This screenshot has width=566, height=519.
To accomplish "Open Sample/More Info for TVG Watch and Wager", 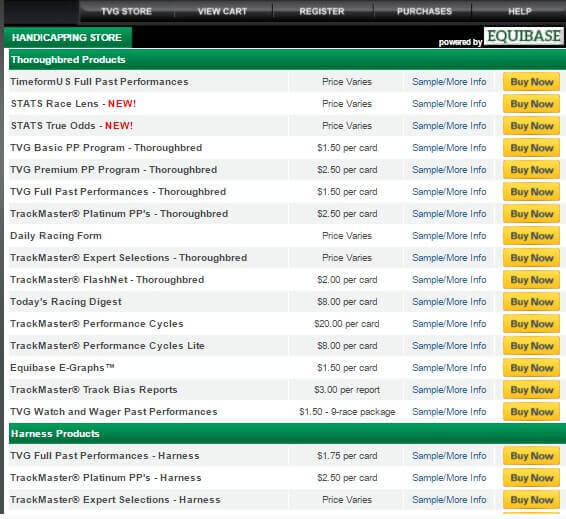I will pyautogui.click(x=449, y=412).
